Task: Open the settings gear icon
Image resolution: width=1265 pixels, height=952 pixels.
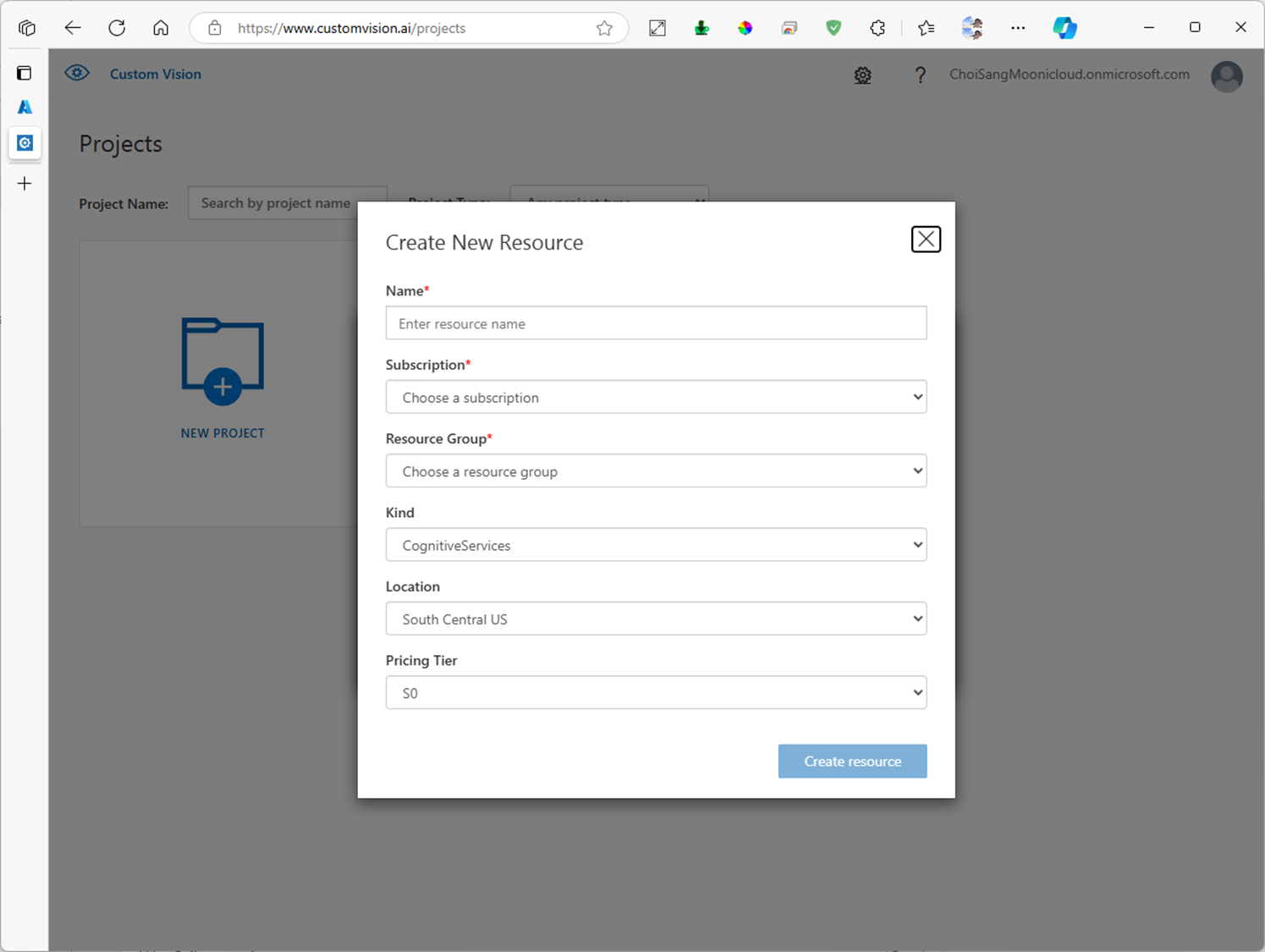Action: coord(862,75)
